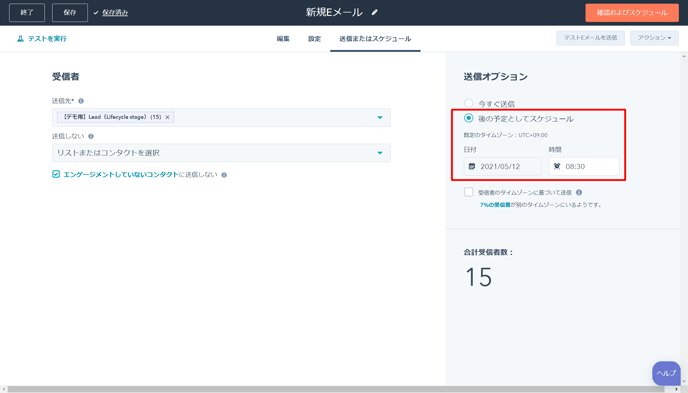
Task: Expand the 送信しない dropdown arrow
Action: (x=380, y=153)
